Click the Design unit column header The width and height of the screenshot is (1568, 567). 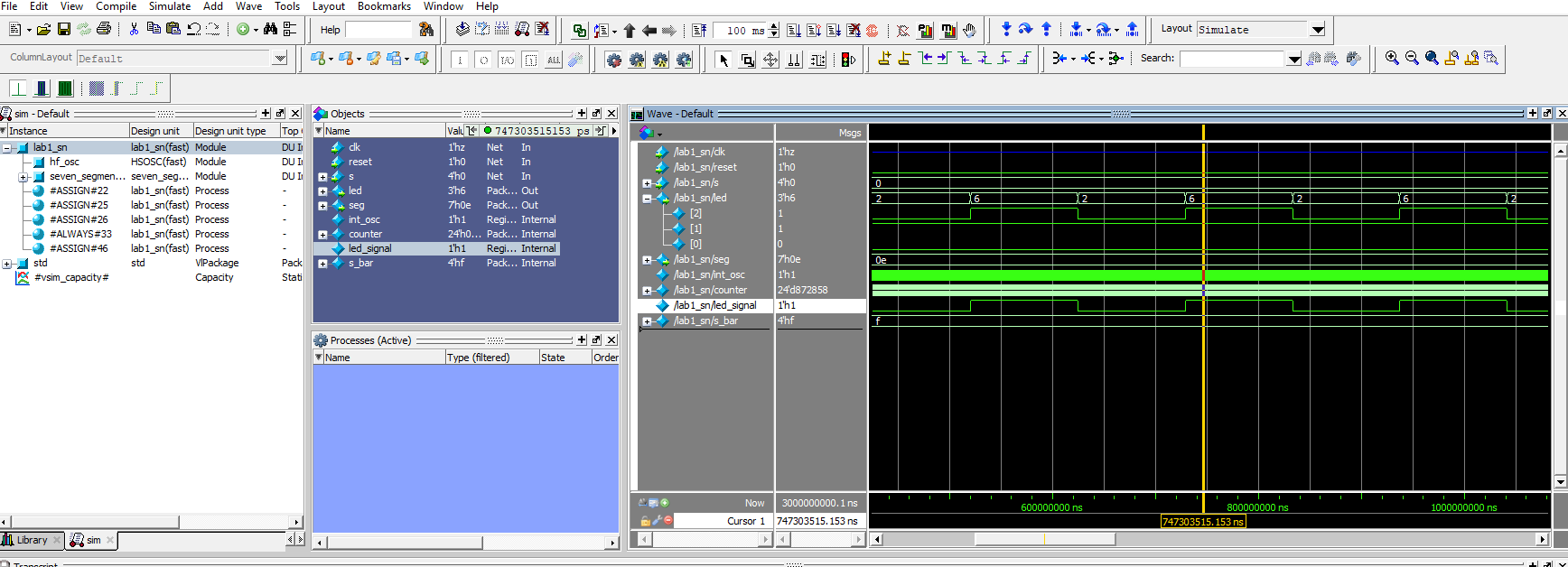(x=155, y=131)
